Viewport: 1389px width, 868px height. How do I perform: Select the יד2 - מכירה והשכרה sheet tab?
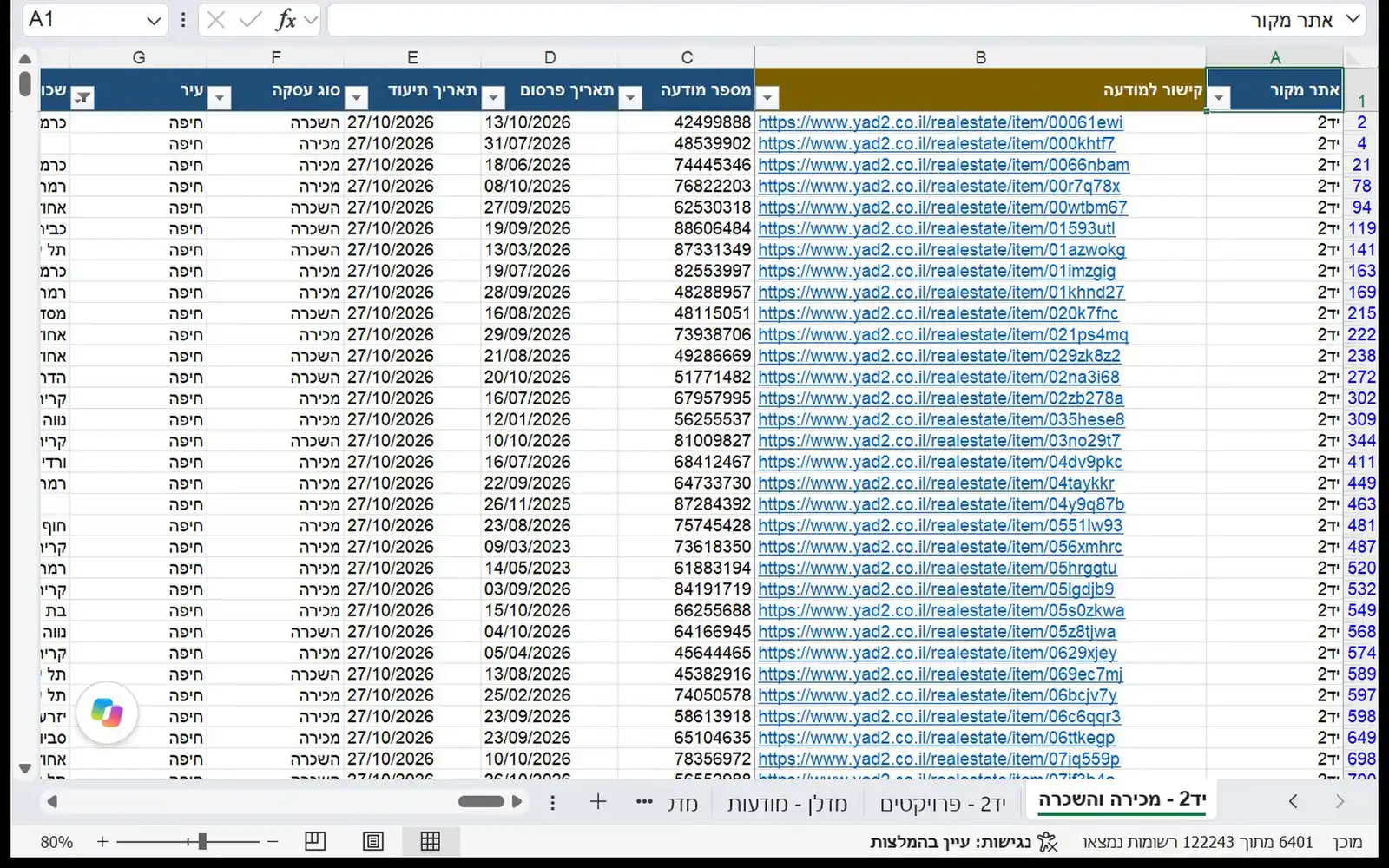click(1122, 799)
